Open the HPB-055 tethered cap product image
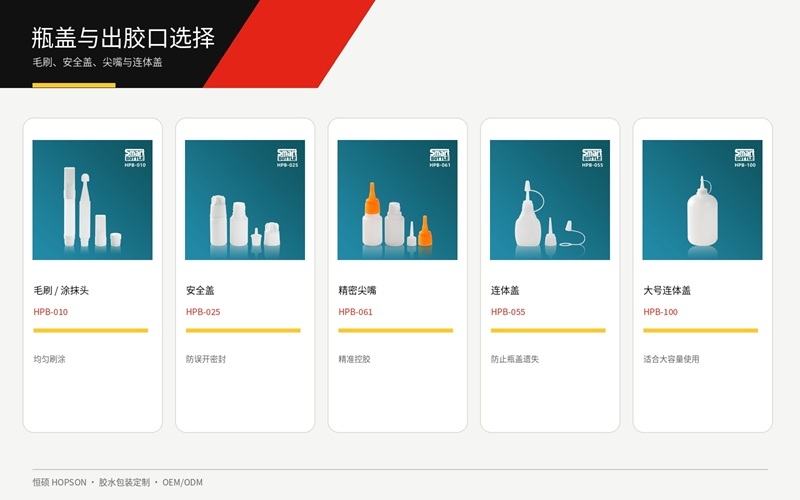Image resolution: width=800 pixels, height=500 pixels. (x=550, y=199)
